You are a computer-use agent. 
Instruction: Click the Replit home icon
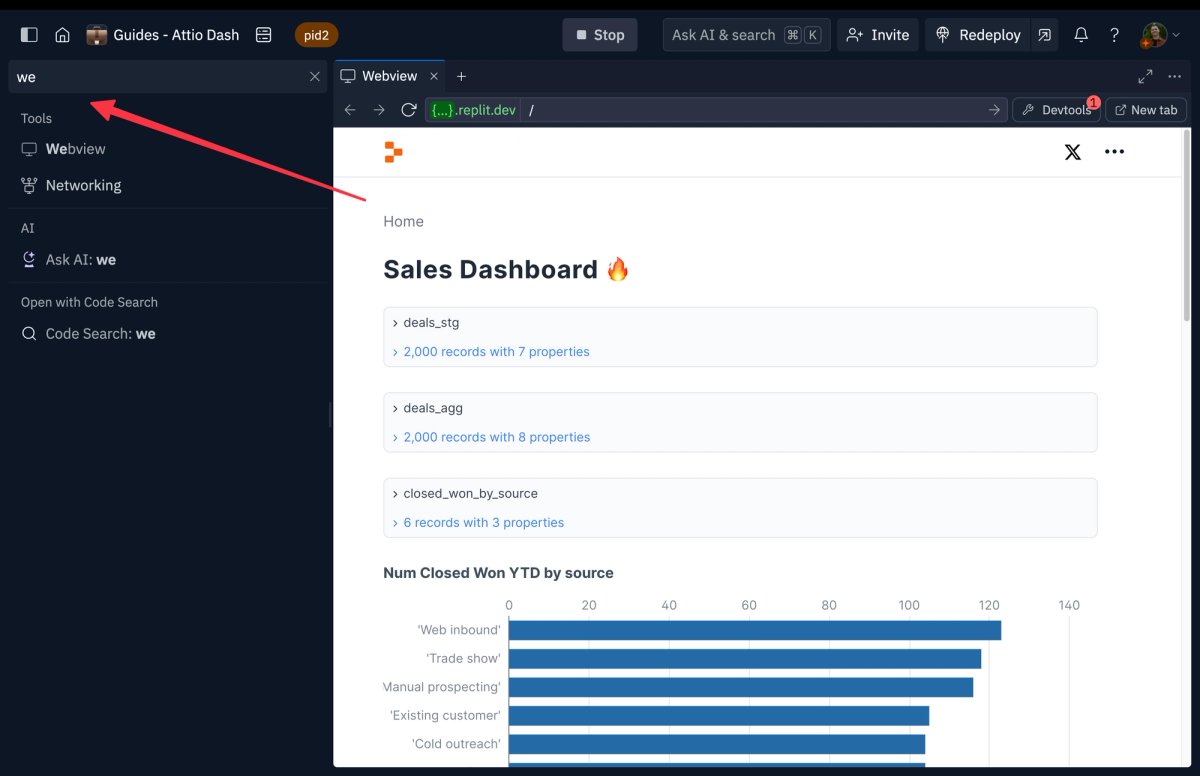[x=62, y=33]
